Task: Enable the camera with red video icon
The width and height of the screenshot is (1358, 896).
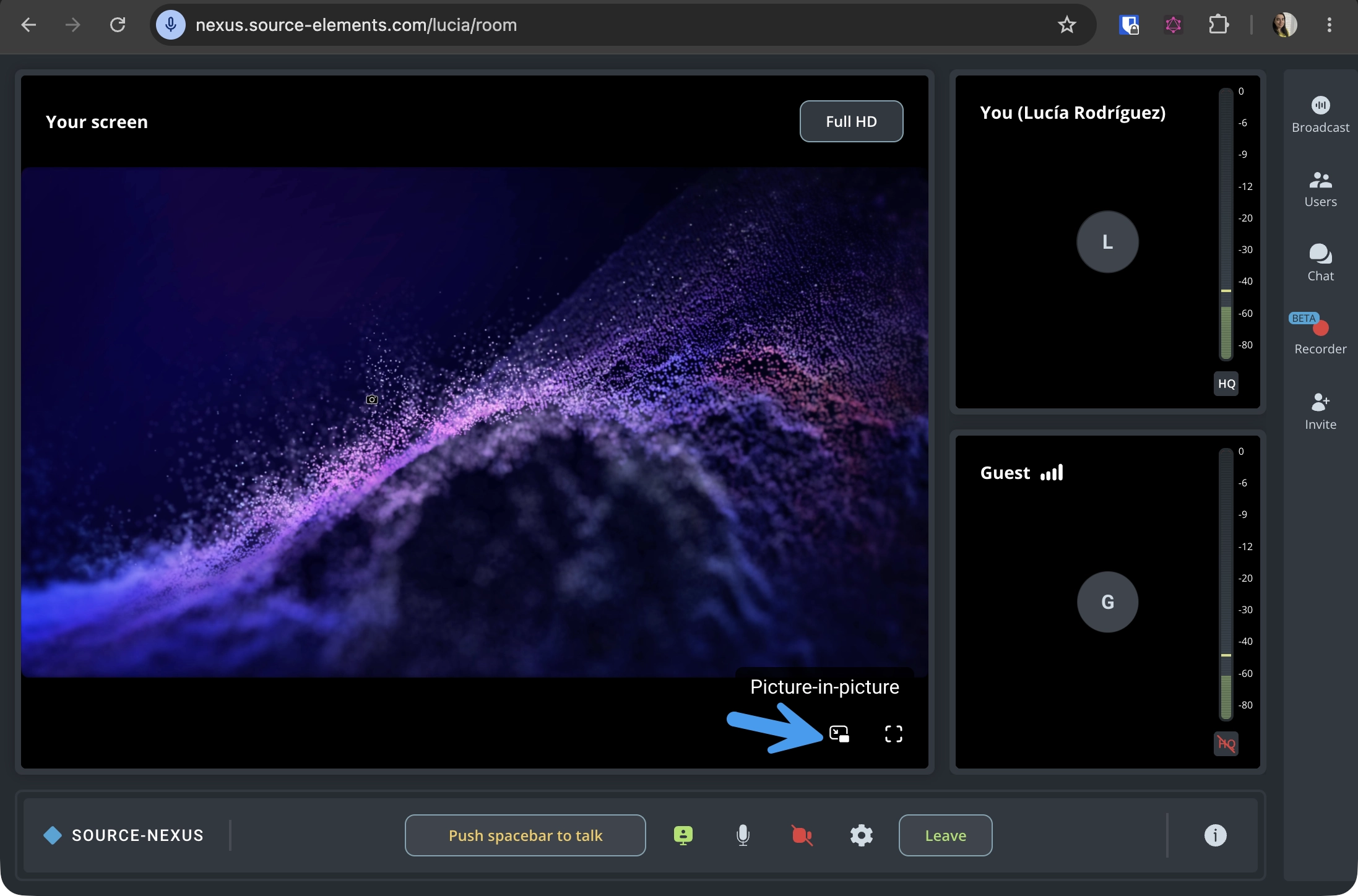Action: click(x=802, y=835)
